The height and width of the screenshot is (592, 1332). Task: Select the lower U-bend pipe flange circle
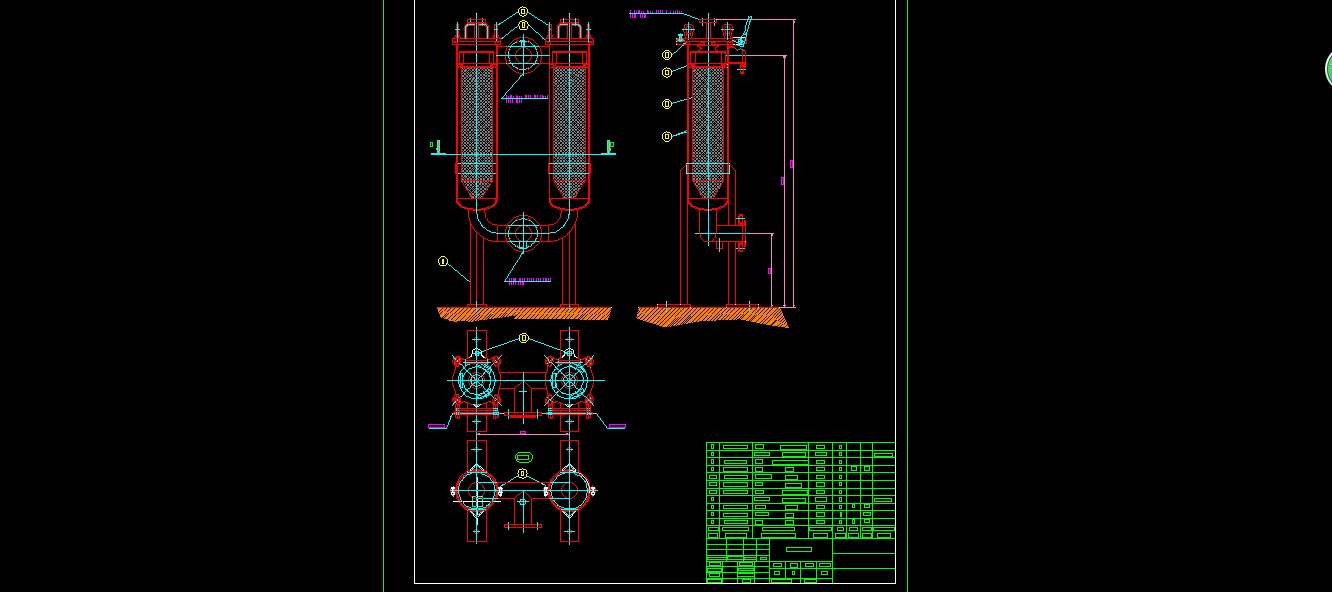[x=523, y=233]
